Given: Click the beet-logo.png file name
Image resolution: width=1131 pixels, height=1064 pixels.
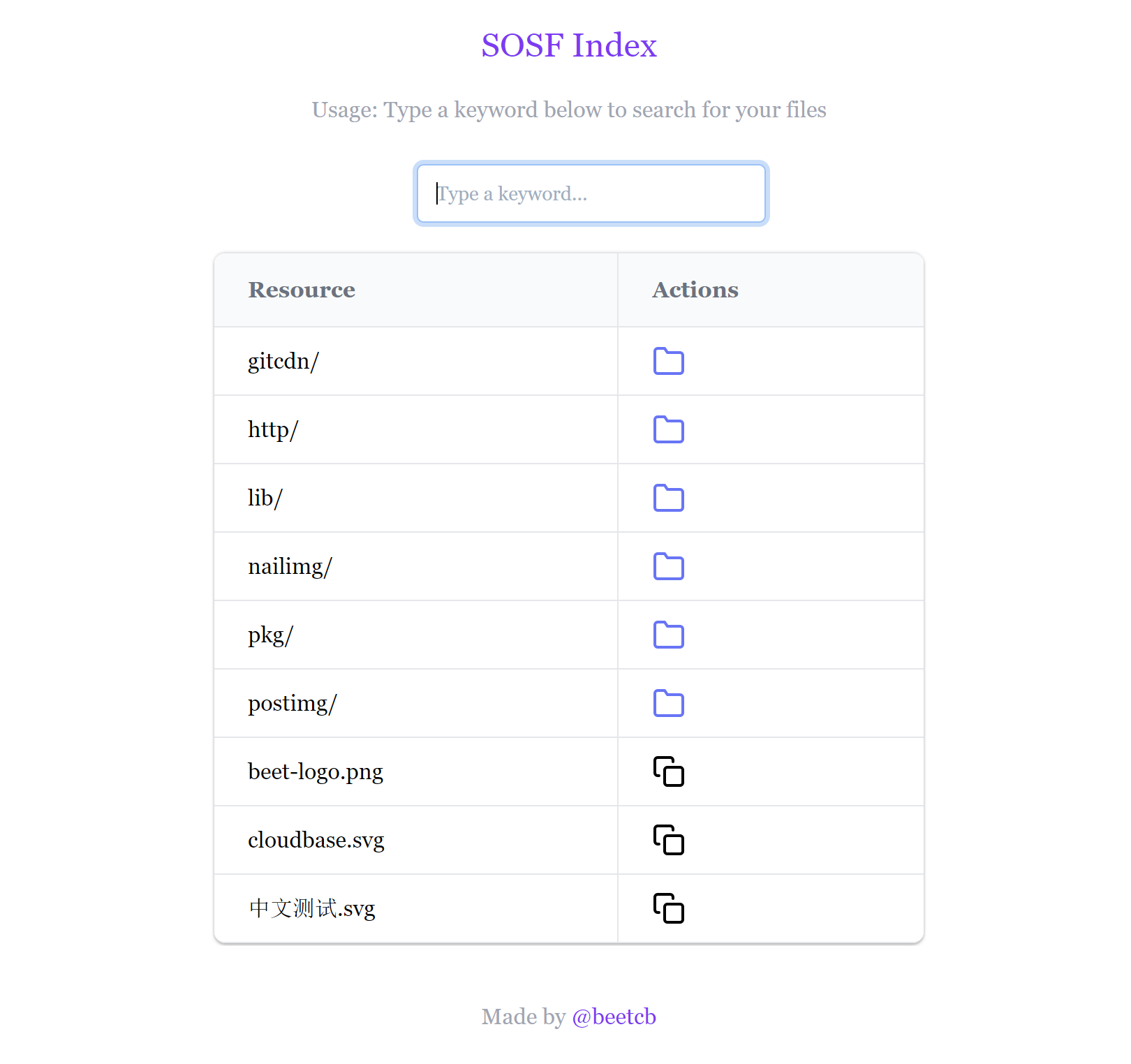Looking at the screenshot, I should pos(315,771).
